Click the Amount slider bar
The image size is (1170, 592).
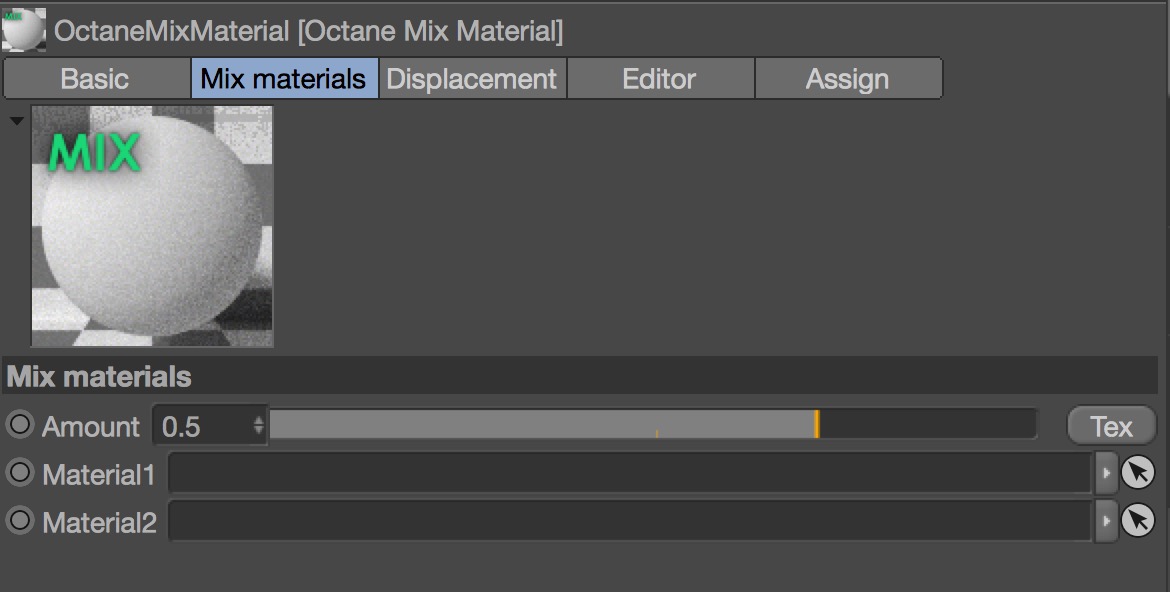click(652, 425)
